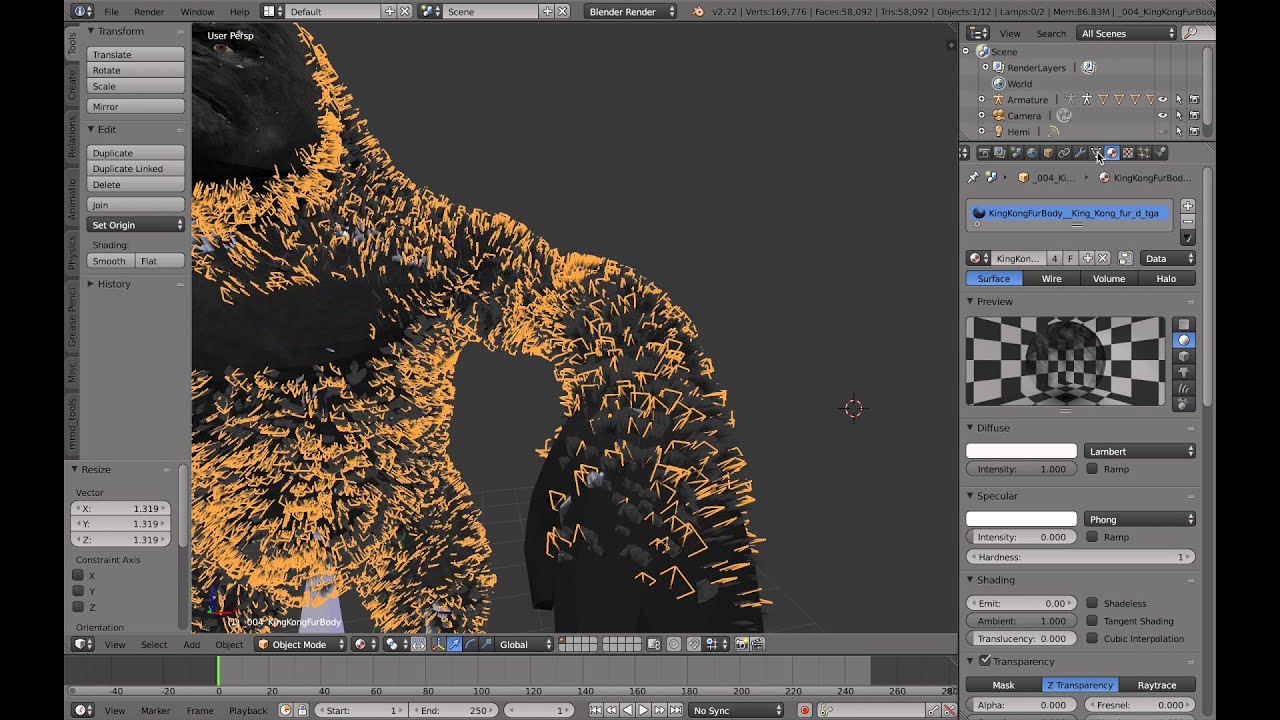Check the X constraint axis box
This screenshot has height=720, width=1280.
click(78, 576)
